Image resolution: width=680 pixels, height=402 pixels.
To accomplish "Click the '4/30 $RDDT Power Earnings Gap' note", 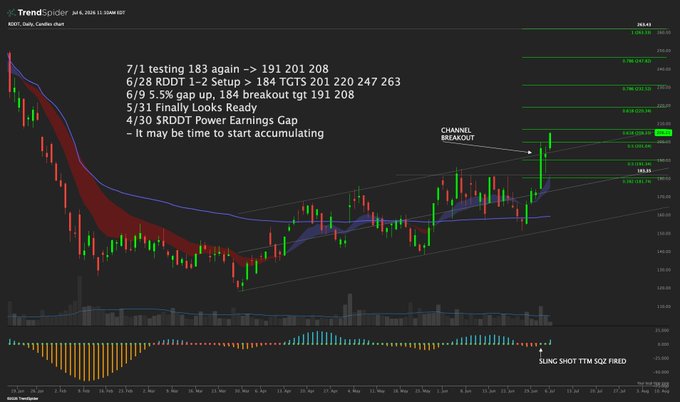I will (x=212, y=120).
